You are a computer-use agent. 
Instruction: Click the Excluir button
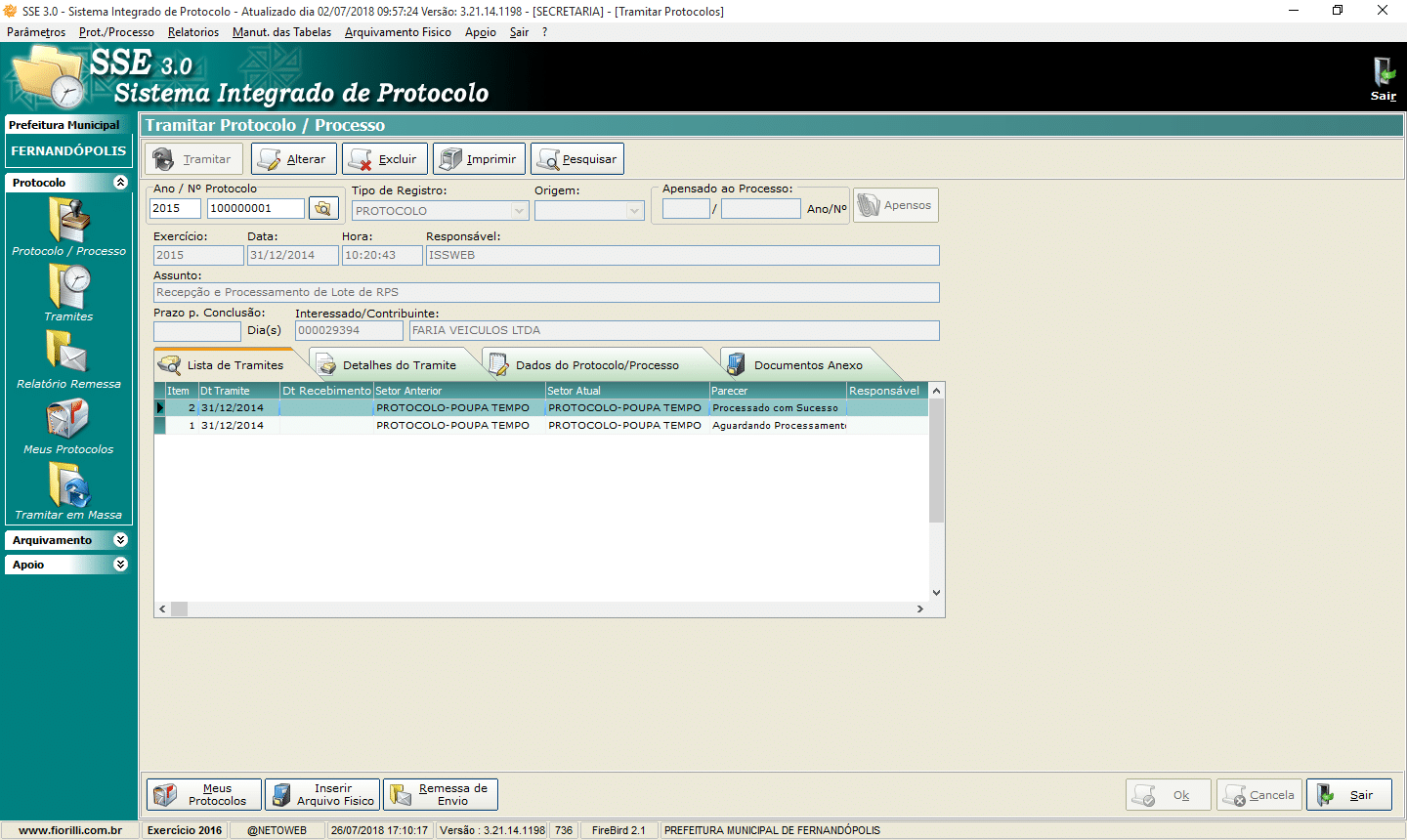(x=385, y=159)
